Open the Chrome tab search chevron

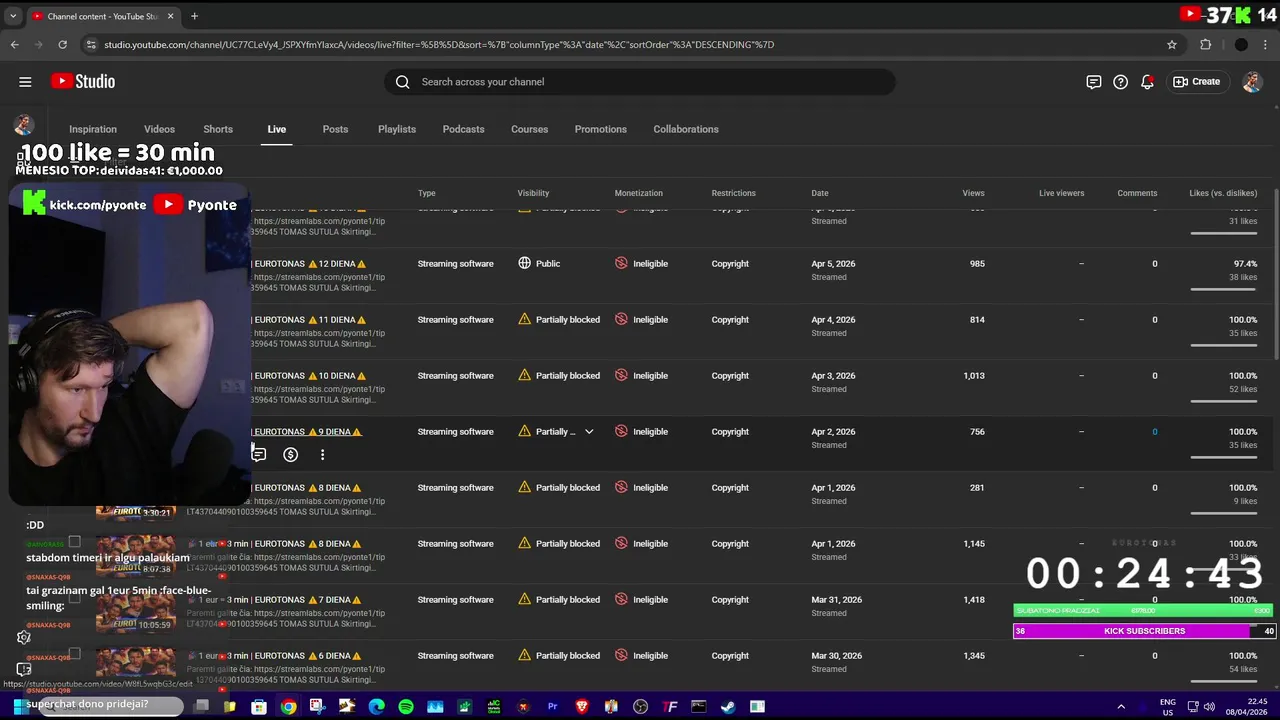click(13, 16)
